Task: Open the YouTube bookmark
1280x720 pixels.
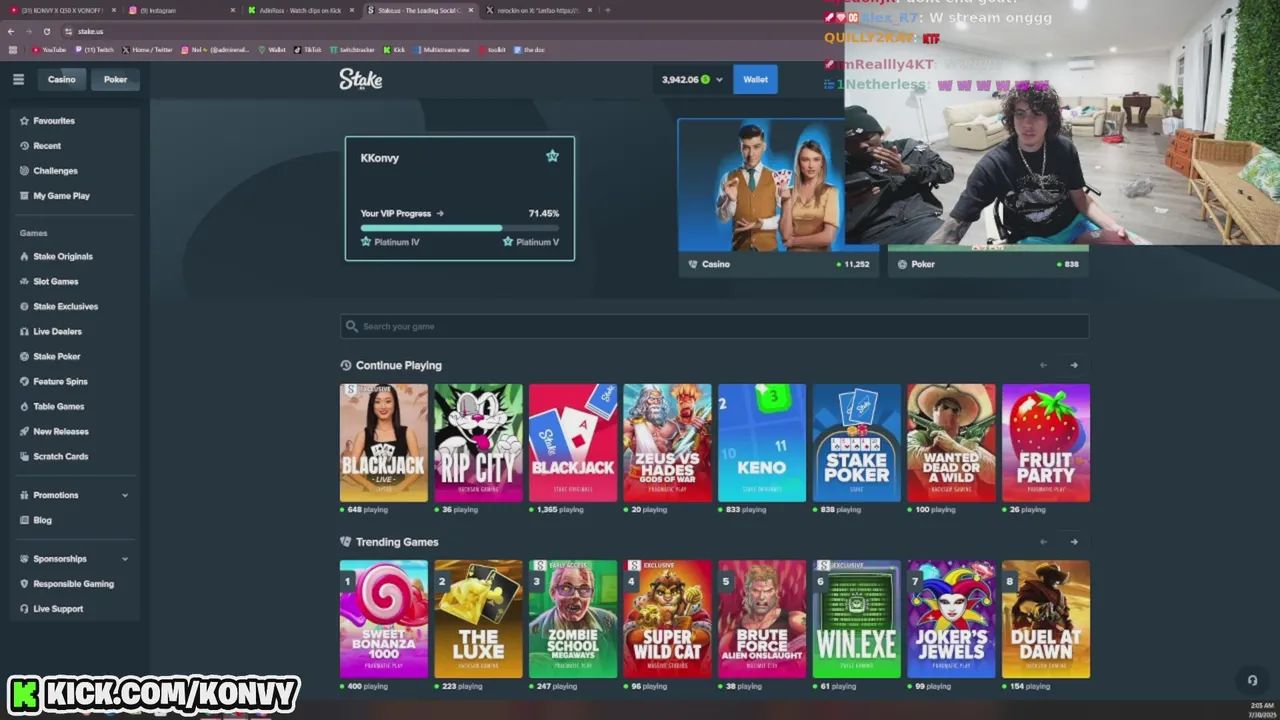Action: pos(49,49)
